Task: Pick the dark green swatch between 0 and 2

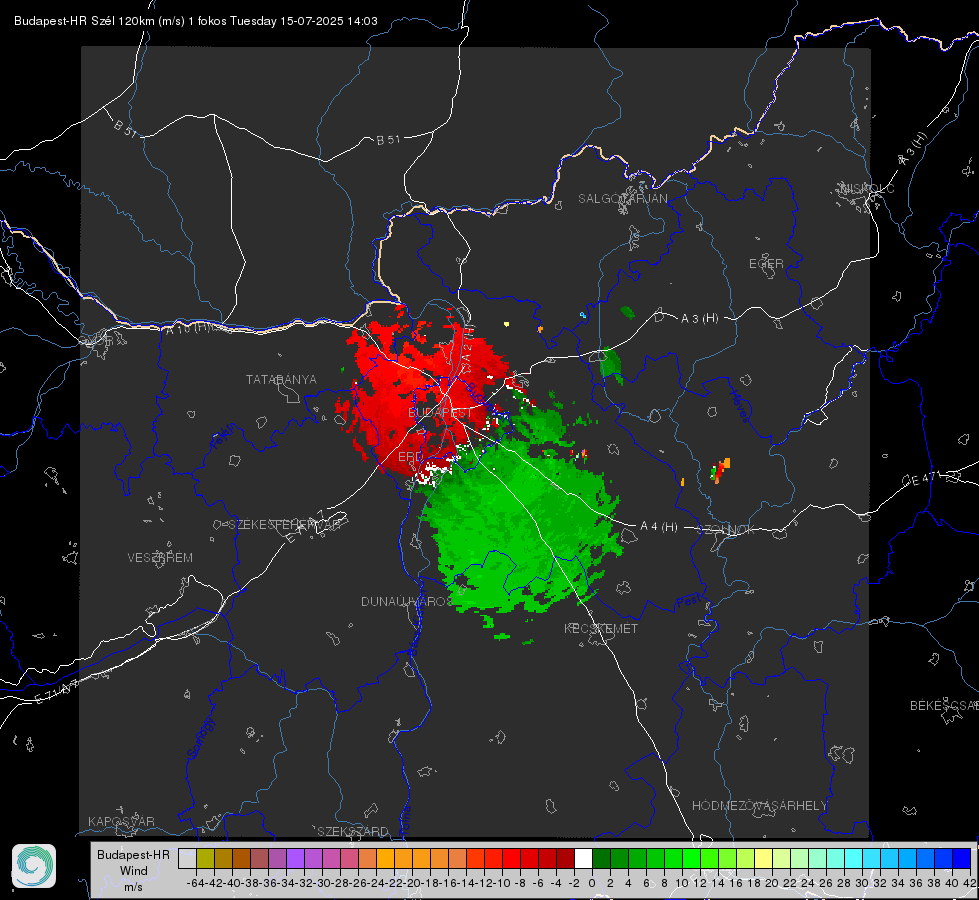Action: point(601,858)
